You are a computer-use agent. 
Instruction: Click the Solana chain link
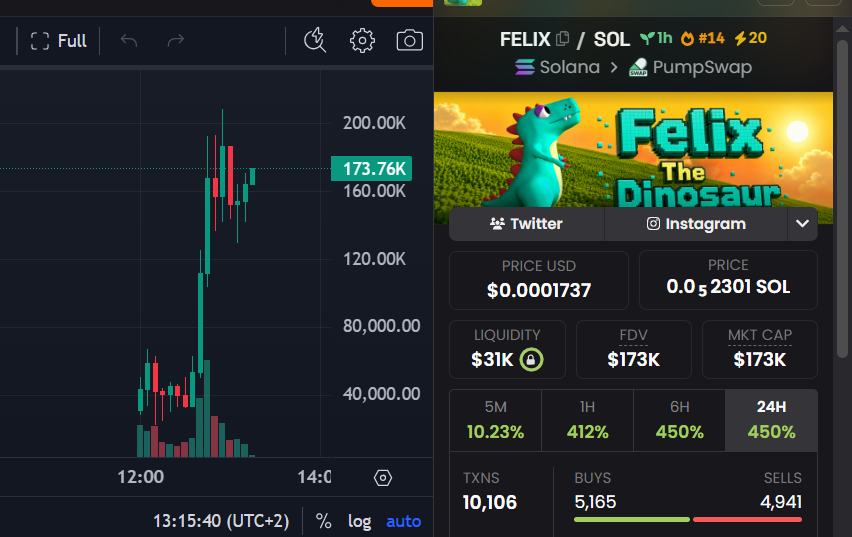click(557, 67)
